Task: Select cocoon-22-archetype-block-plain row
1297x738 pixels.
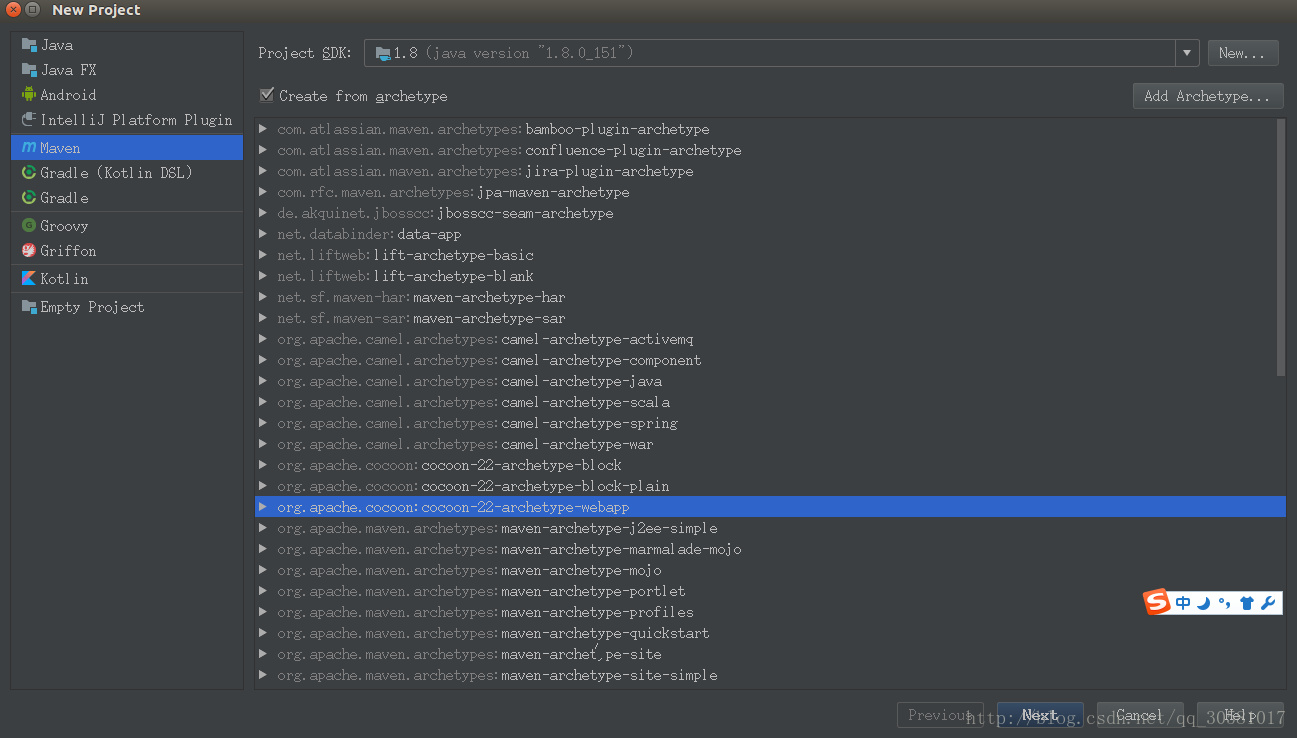Action: 770,486
